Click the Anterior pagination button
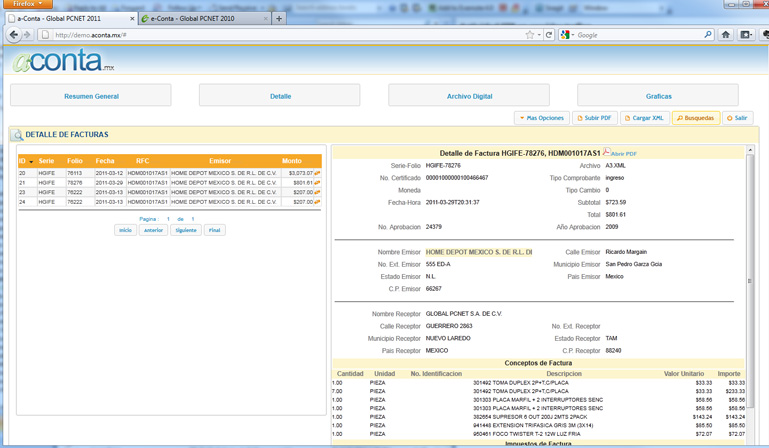 tap(154, 230)
